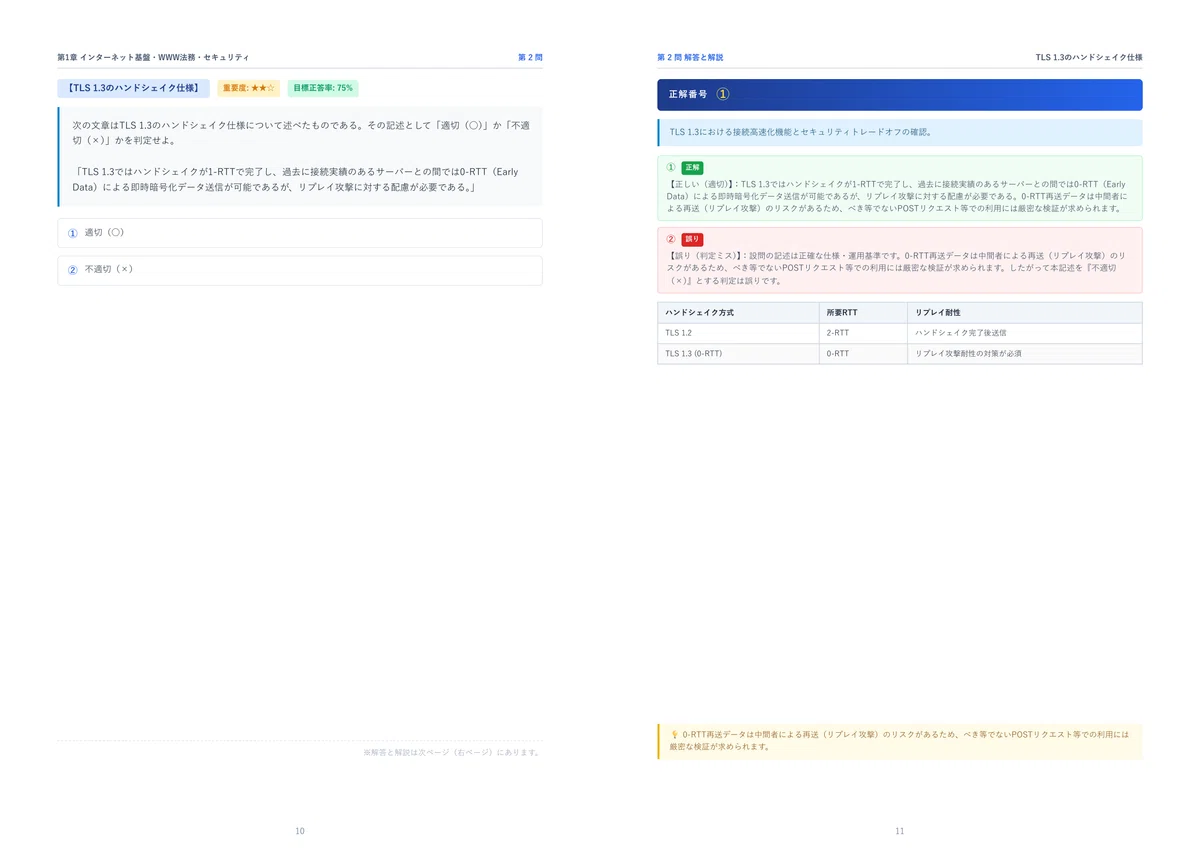Click the circled ② in the red explanation box
1200x848 pixels.
[671, 240]
